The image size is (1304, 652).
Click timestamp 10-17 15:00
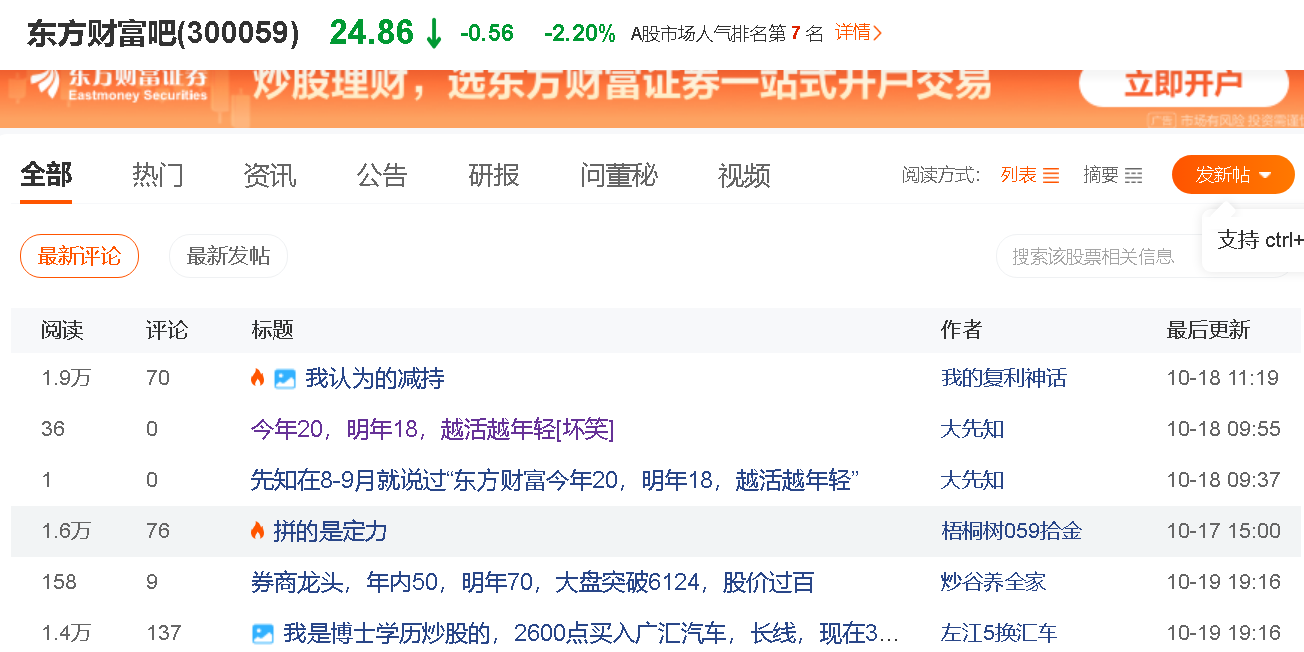point(1223,531)
